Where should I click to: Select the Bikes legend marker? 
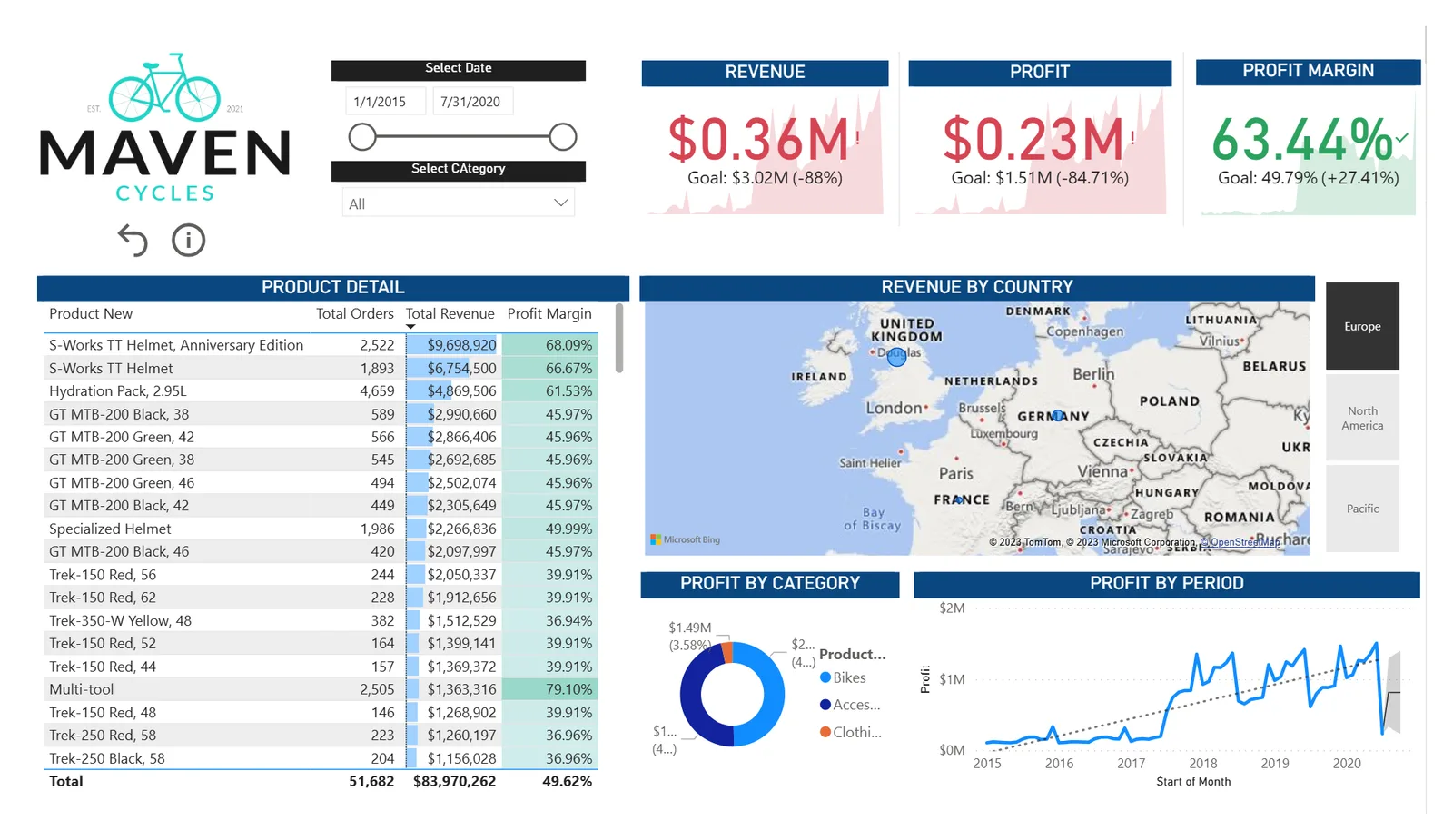(x=825, y=677)
